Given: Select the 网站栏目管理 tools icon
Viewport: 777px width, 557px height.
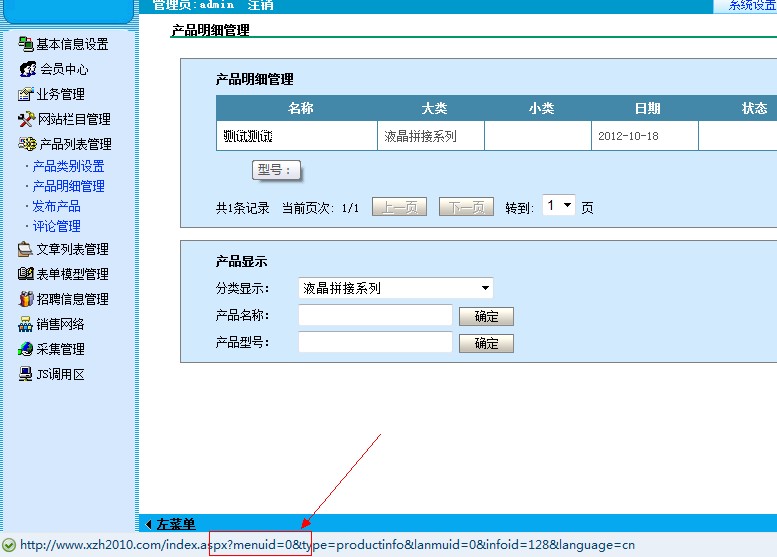Looking at the screenshot, I should tap(27, 119).
